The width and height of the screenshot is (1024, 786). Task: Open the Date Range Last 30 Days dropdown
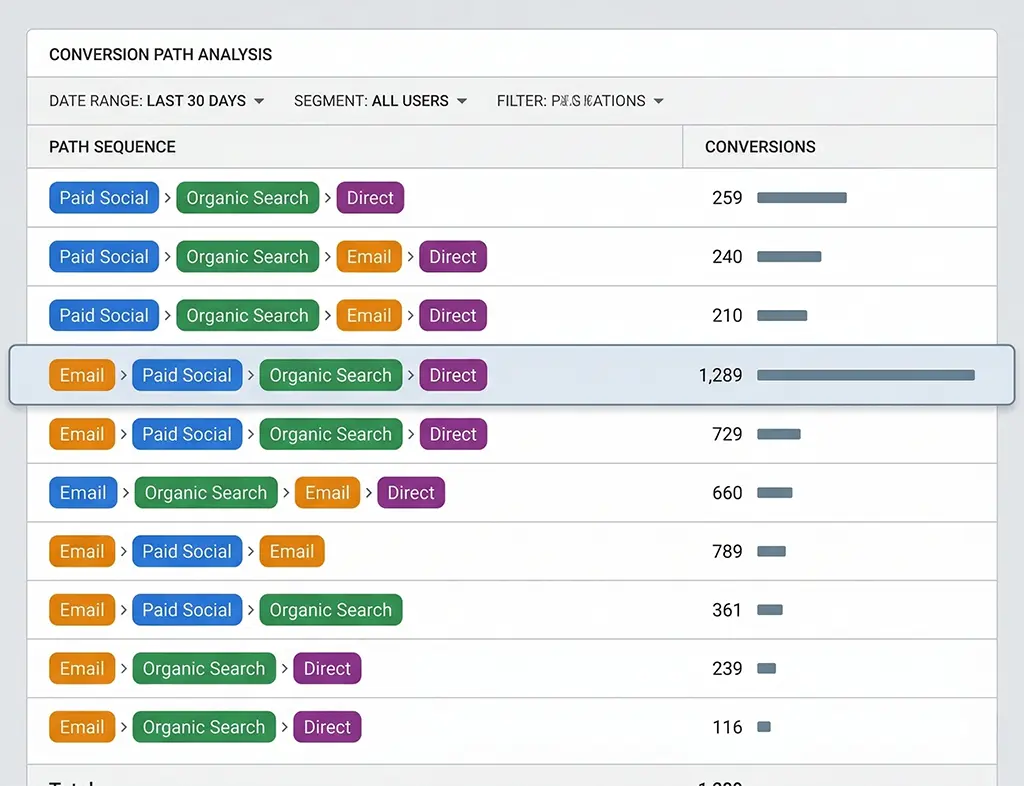point(157,101)
